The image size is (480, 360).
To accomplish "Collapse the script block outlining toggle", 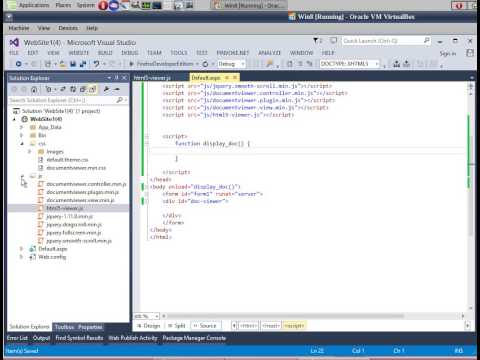I will (x=147, y=136).
